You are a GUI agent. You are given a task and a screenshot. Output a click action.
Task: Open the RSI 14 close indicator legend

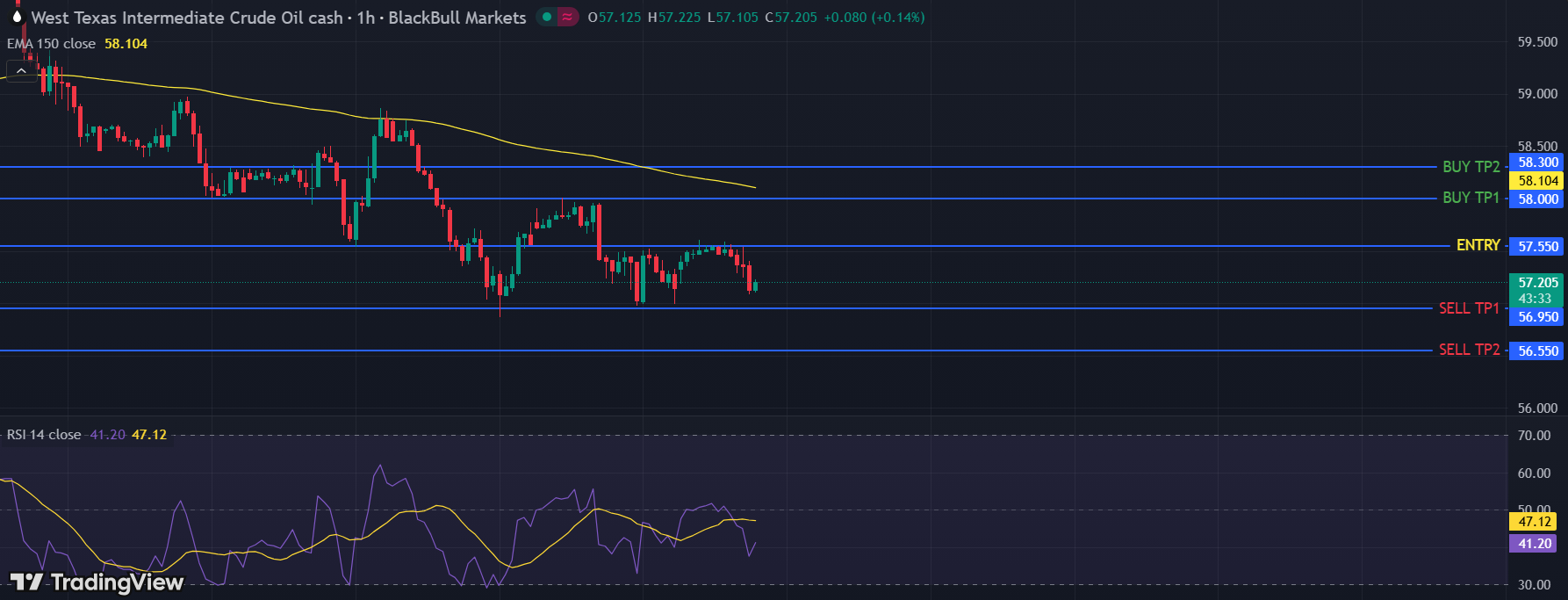click(x=44, y=435)
